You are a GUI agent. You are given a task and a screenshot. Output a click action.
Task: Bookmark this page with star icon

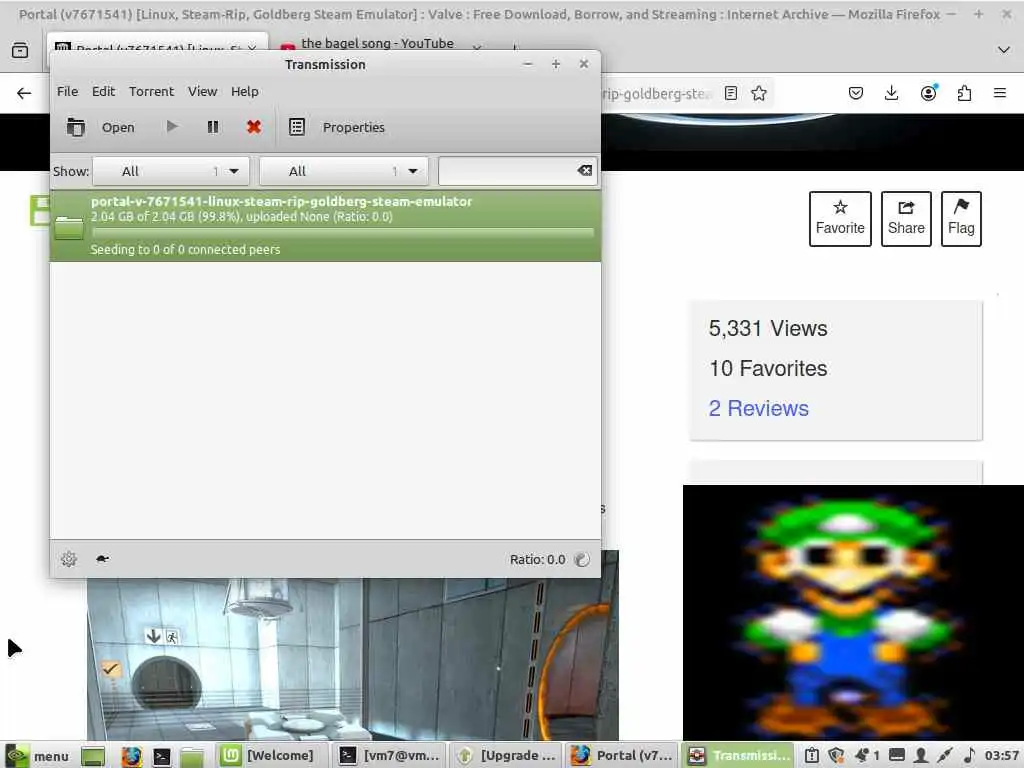click(759, 93)
